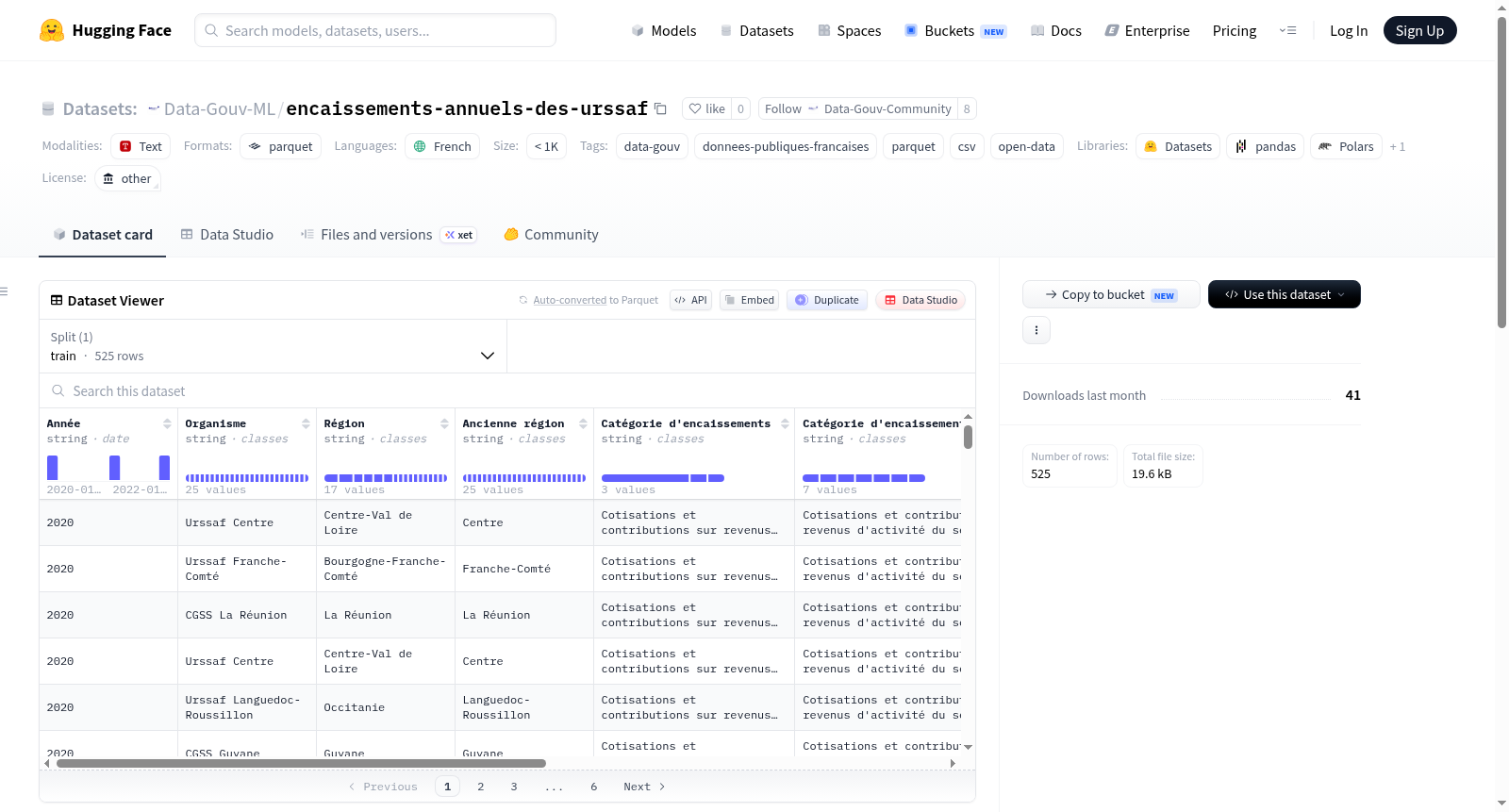Open the Community tab

[551, 234]
